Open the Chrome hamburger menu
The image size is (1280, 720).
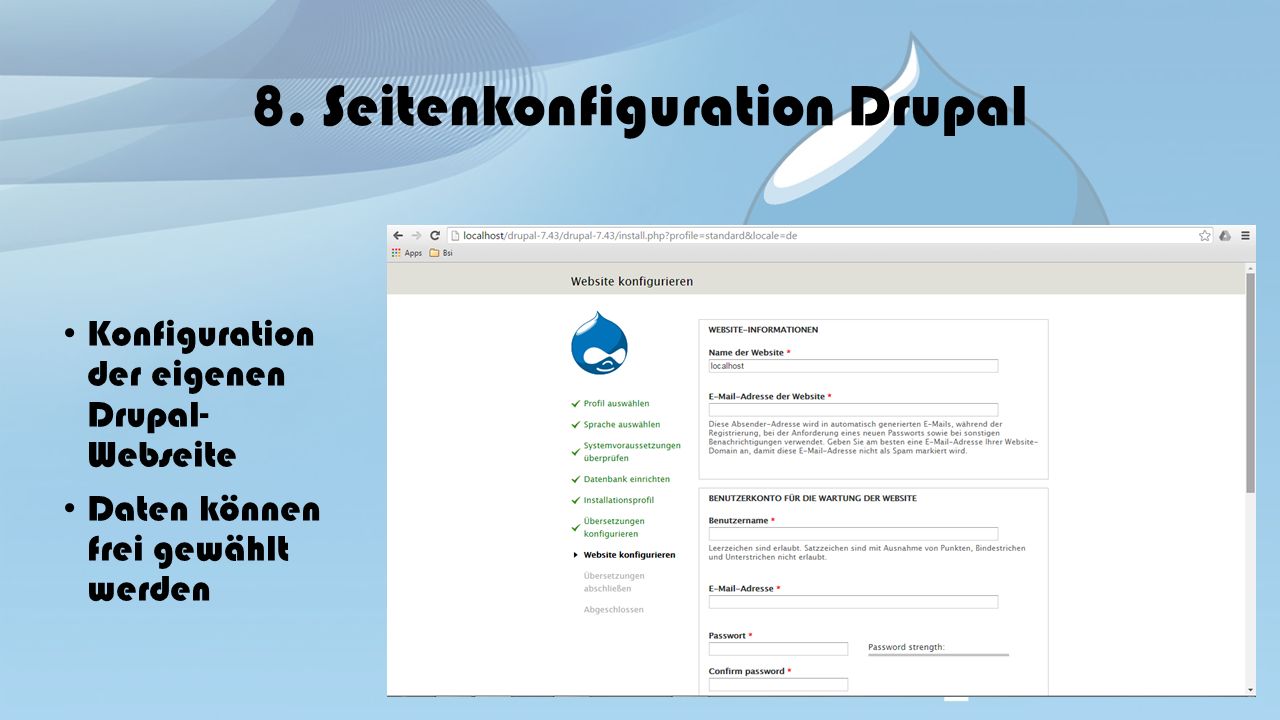coord(1245,236)
